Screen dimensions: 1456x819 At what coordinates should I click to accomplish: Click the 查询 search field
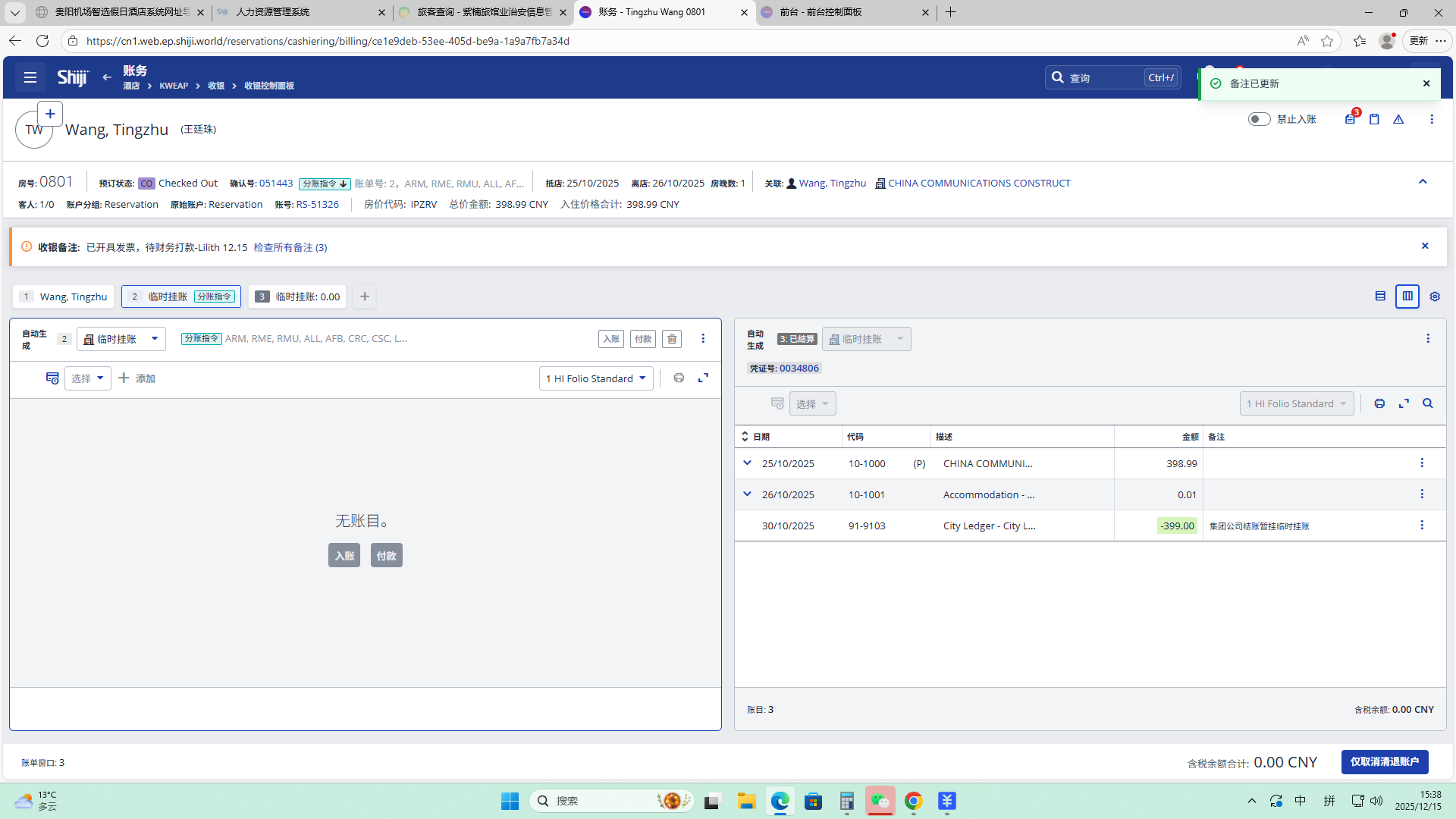pos(1103,77)
